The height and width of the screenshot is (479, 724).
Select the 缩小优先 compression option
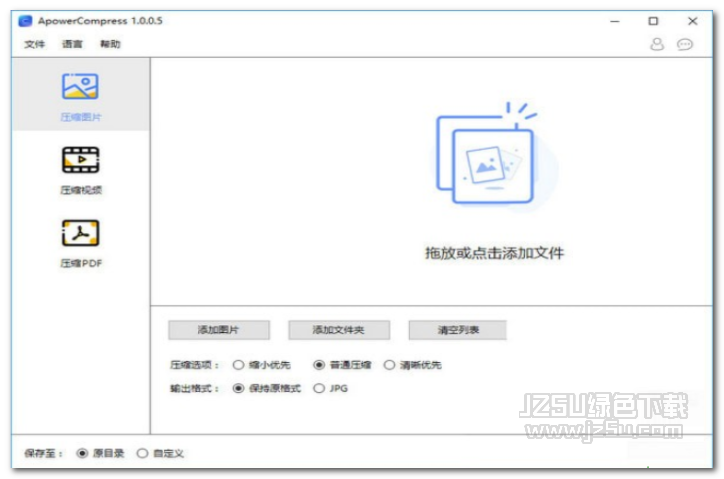(x=261, y=365)
